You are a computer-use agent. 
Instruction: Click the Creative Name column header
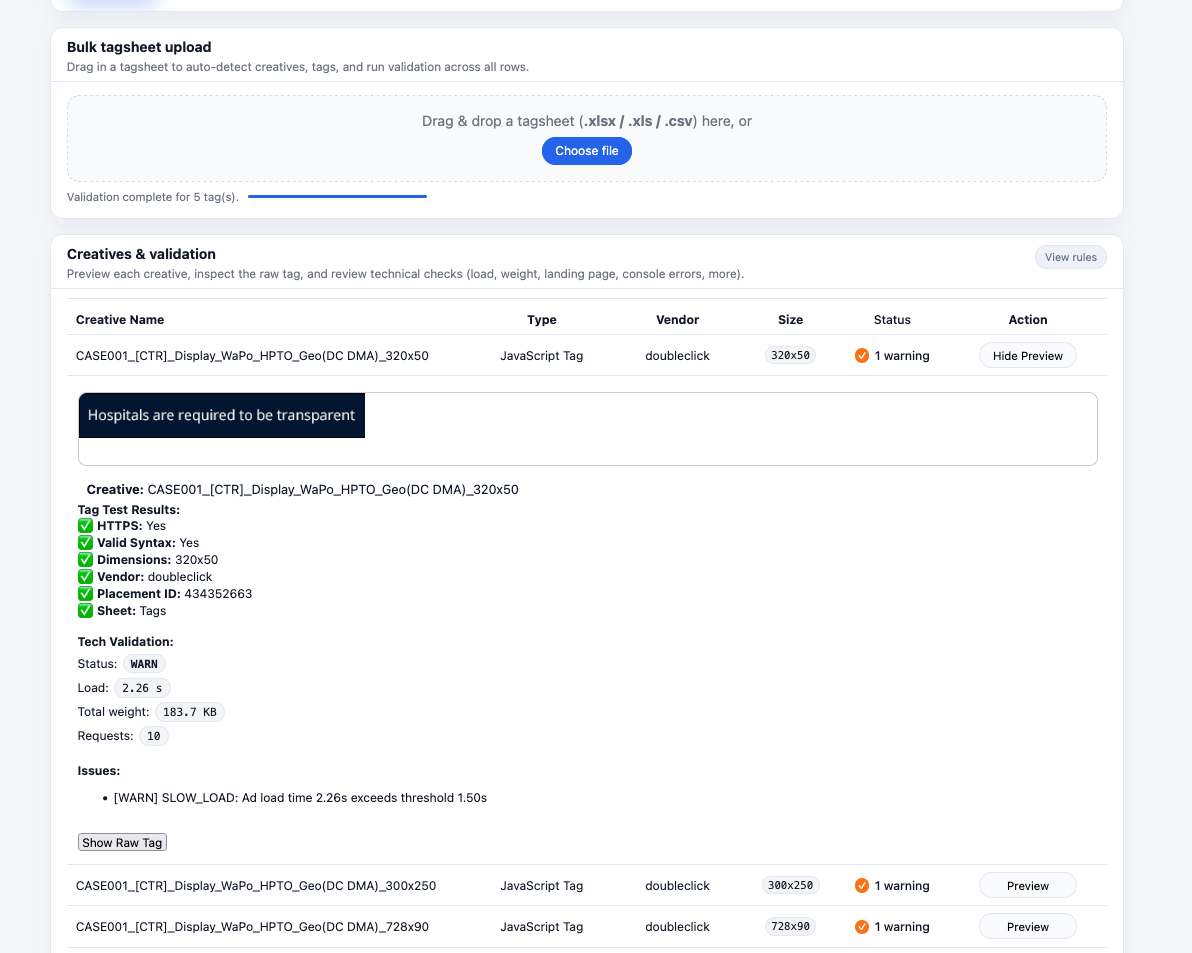pos(120,319)
